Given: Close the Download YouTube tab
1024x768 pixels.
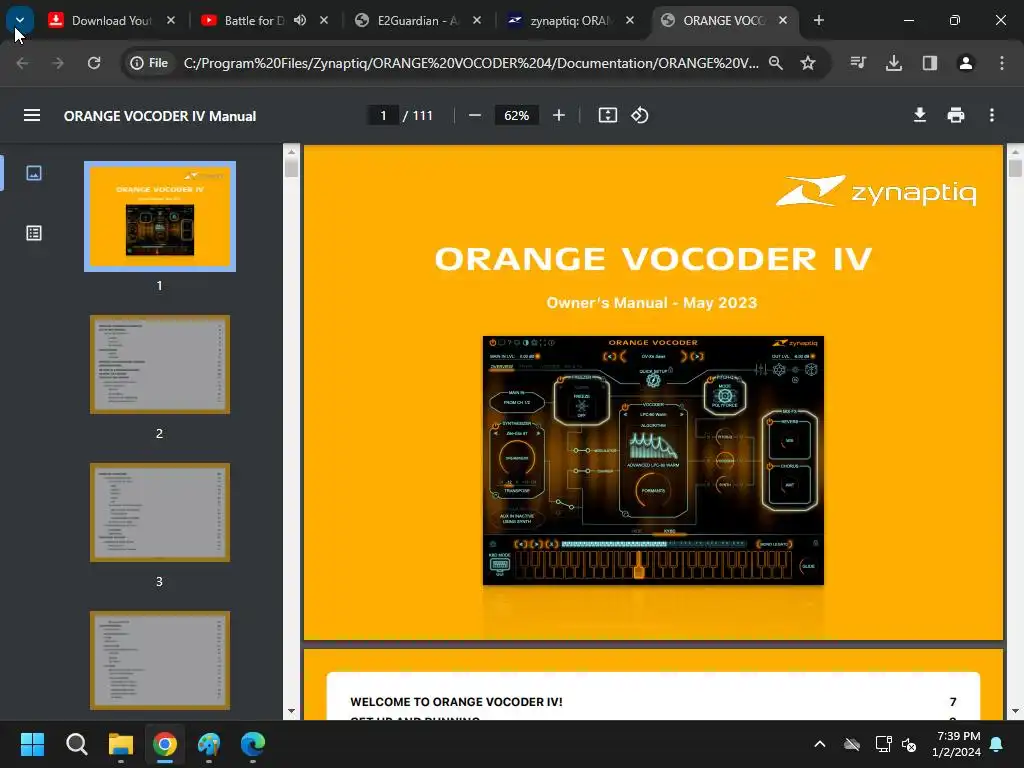Looking at the screenshot, I should 171,20.
